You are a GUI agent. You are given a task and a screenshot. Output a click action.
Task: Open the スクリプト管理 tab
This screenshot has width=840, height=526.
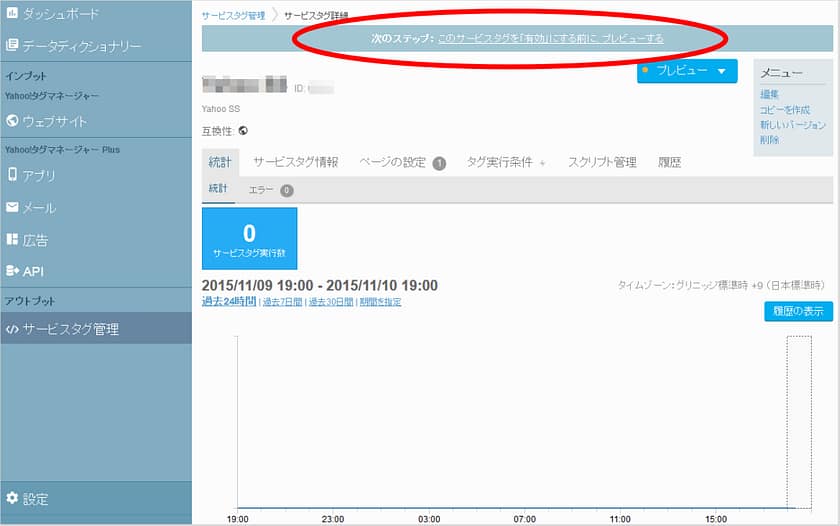602,162
